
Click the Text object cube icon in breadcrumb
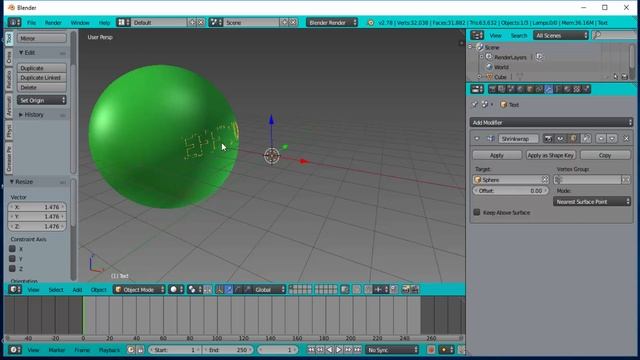point(503,105)
